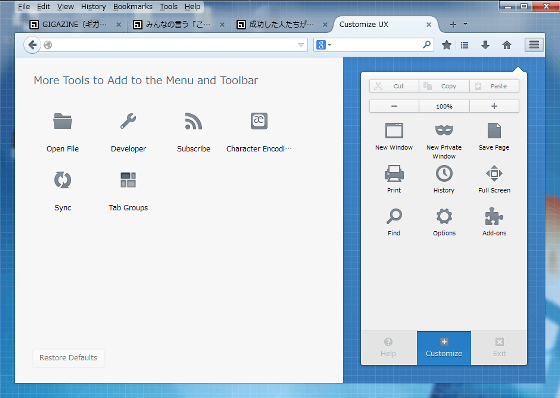The image size is (560, 398).
Task: Close the Customize UX tab
Action: pos(429,25)
